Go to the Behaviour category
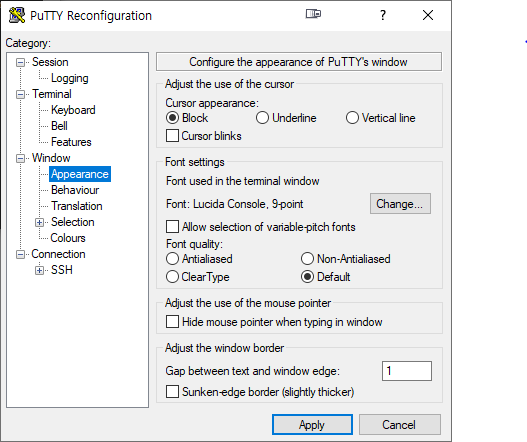The width and height of the screenshot is (527, 442). pos(75,190)
